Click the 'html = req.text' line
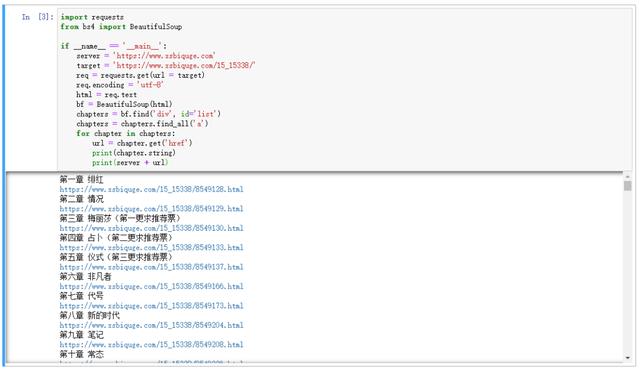640x370 pixels. (x=107, y=95)
